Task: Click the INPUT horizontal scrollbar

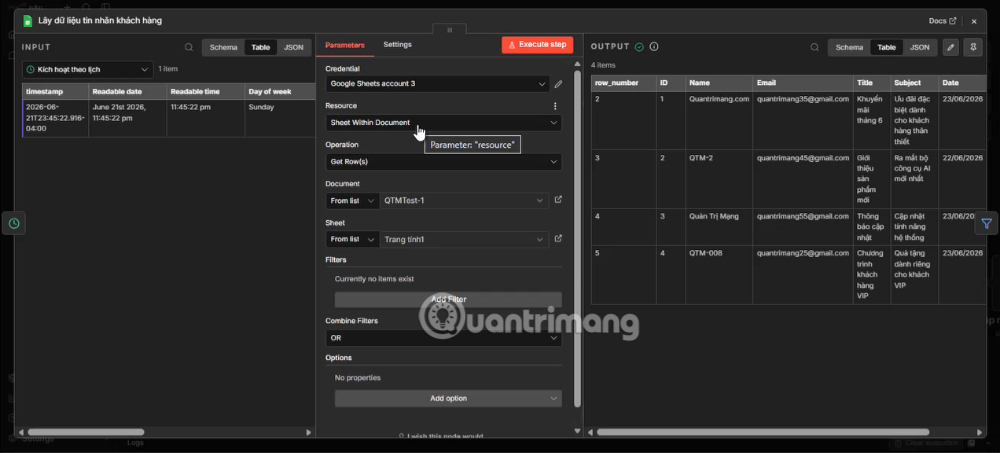Action: point(85,432)
